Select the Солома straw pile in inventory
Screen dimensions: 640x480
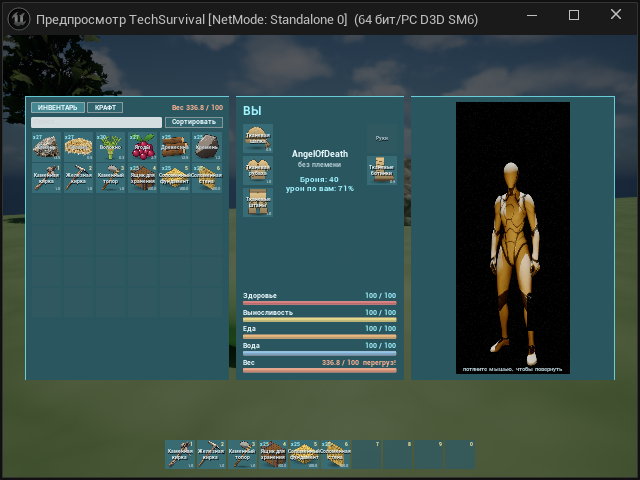(x=78, y=147)
